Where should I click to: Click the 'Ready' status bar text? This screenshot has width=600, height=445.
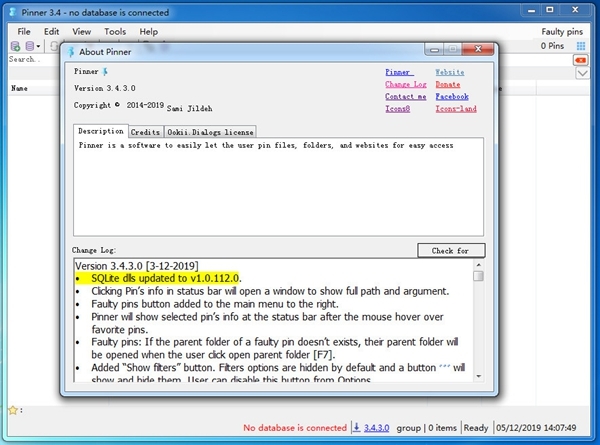pos(476,428)
